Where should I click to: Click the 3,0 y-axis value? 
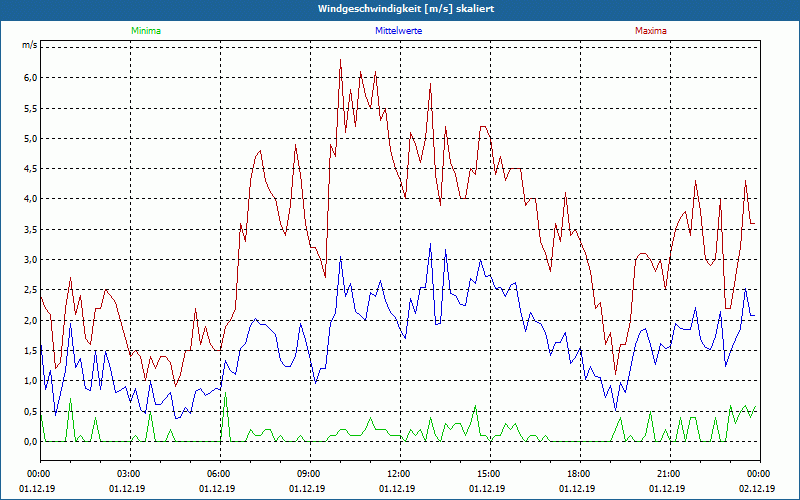(x=31, y=260)
